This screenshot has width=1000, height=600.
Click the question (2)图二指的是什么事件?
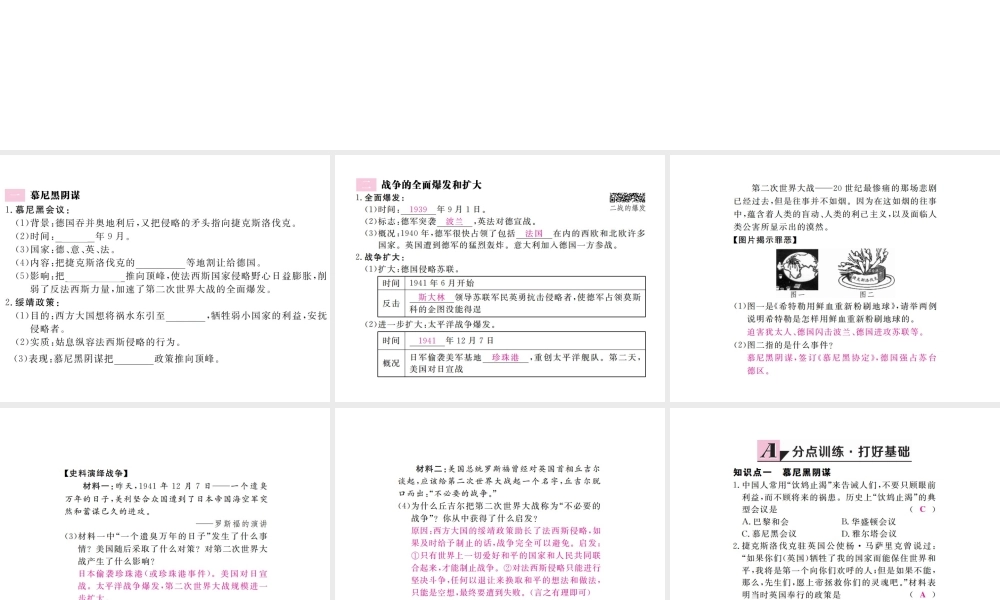point(783,345)
